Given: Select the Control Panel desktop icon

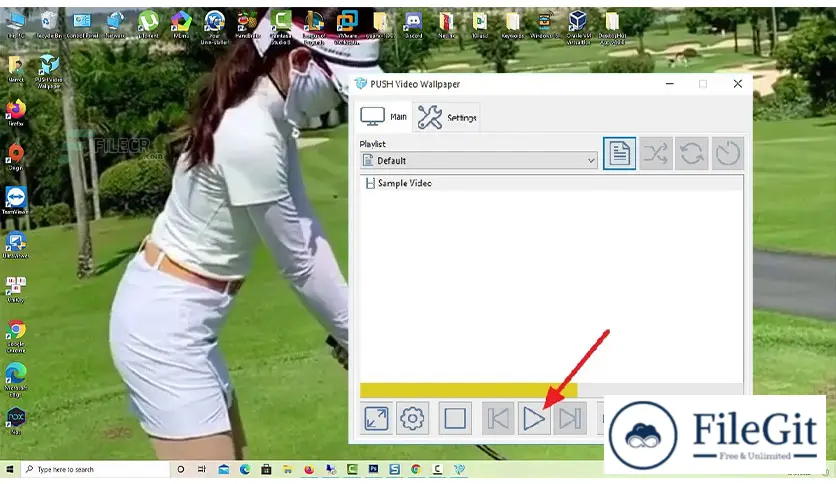Looking at the screenshot, I should point(82,25).
